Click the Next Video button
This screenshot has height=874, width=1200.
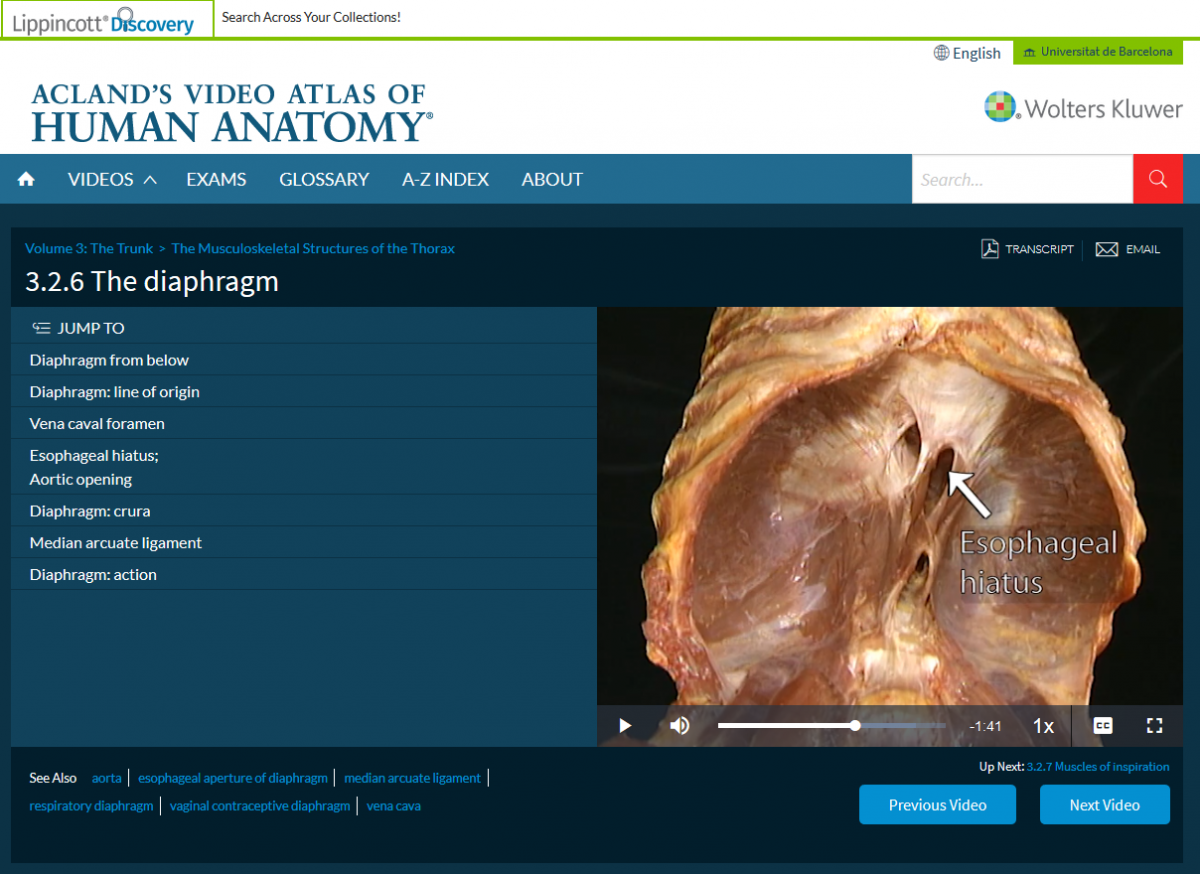pos(1104,805)
